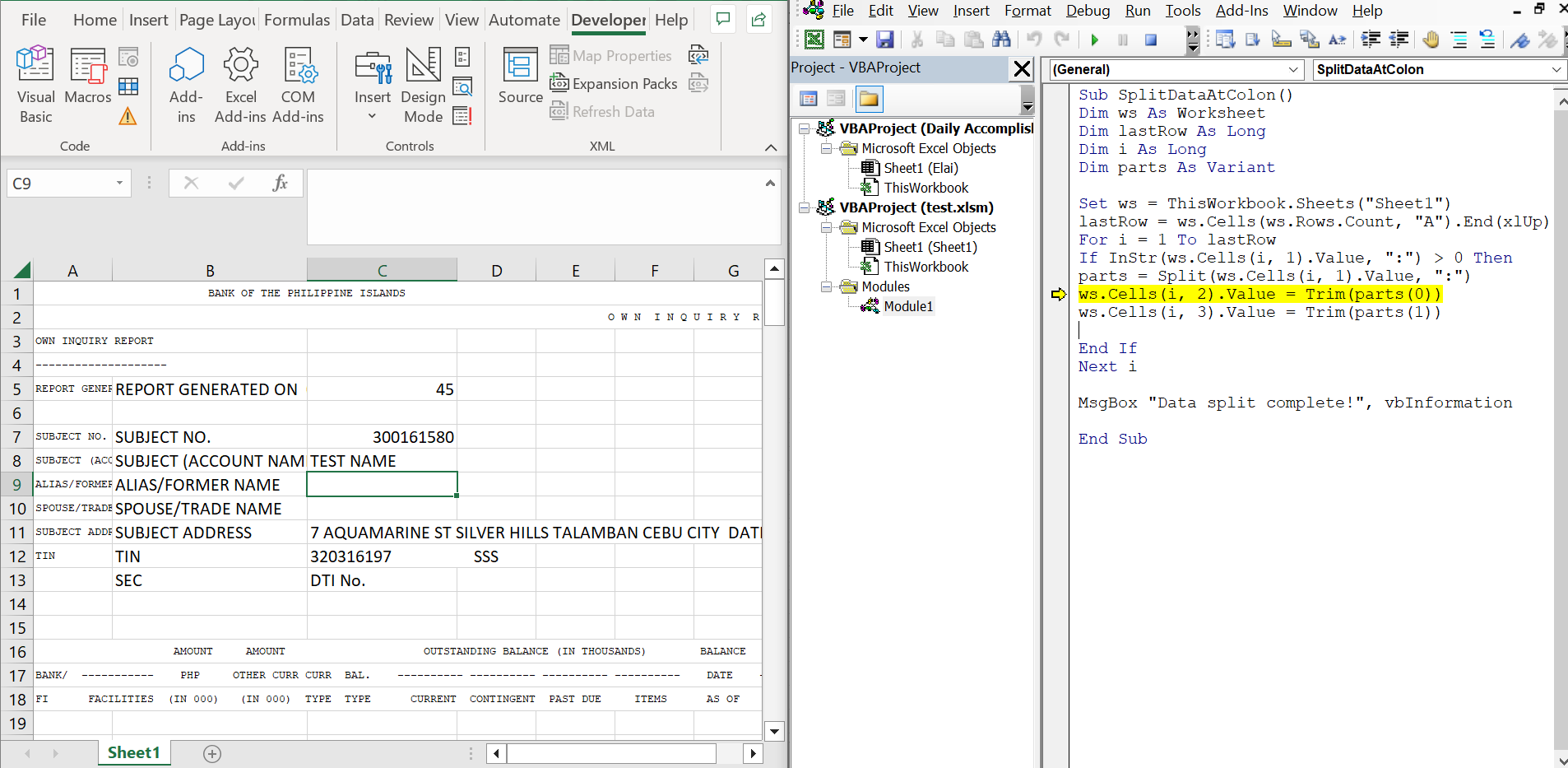Click the Expansion Packs button
This screenshot has height=768, width=1568.
(x=614, y=83)
